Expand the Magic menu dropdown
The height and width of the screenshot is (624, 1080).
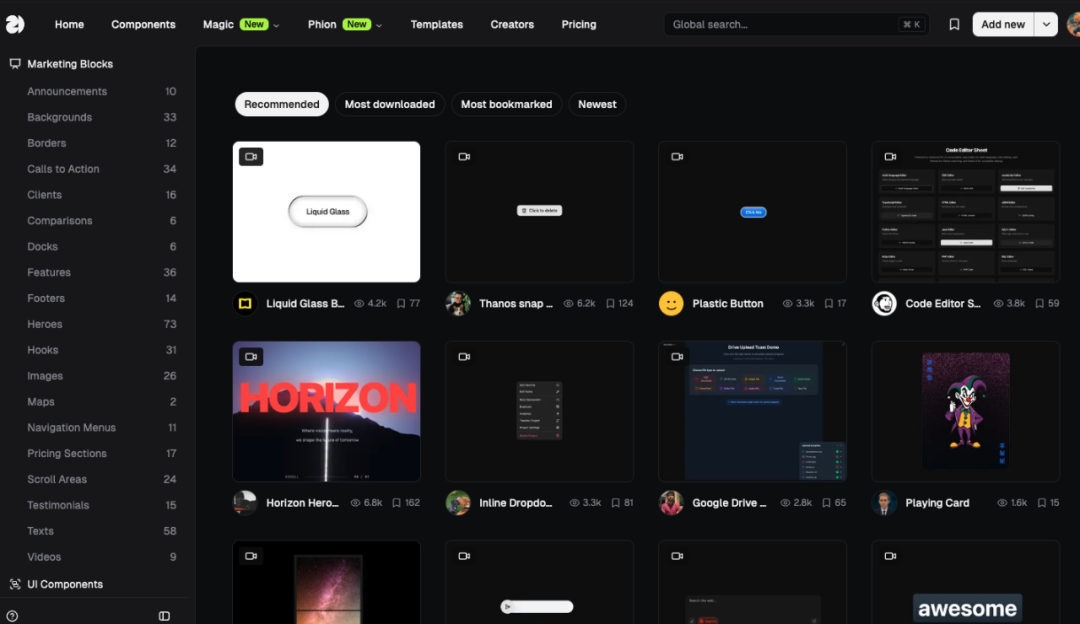pyautogui.click(x=276, y=25)
